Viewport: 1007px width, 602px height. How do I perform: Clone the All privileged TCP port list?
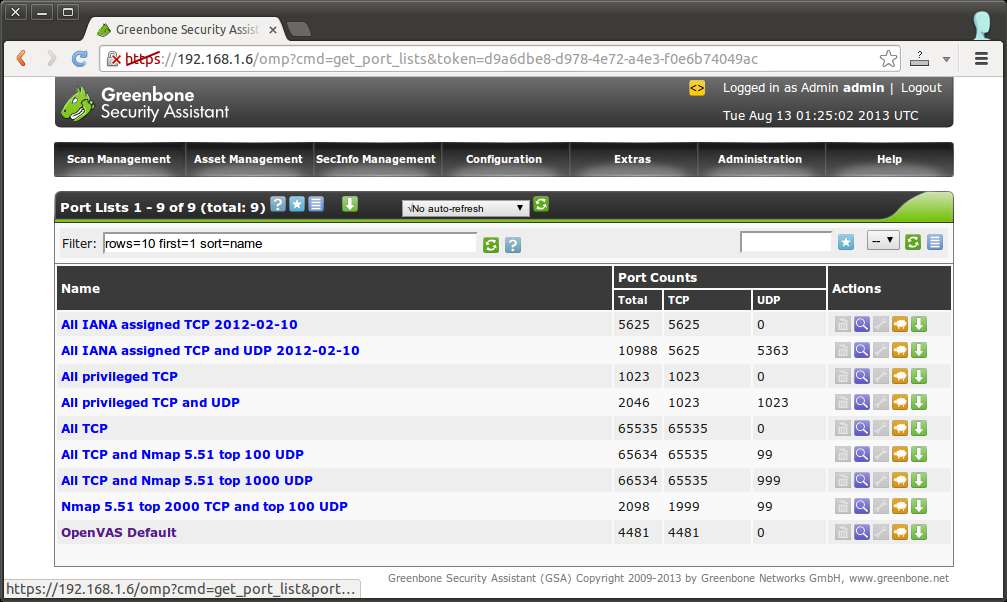point(900,376)
